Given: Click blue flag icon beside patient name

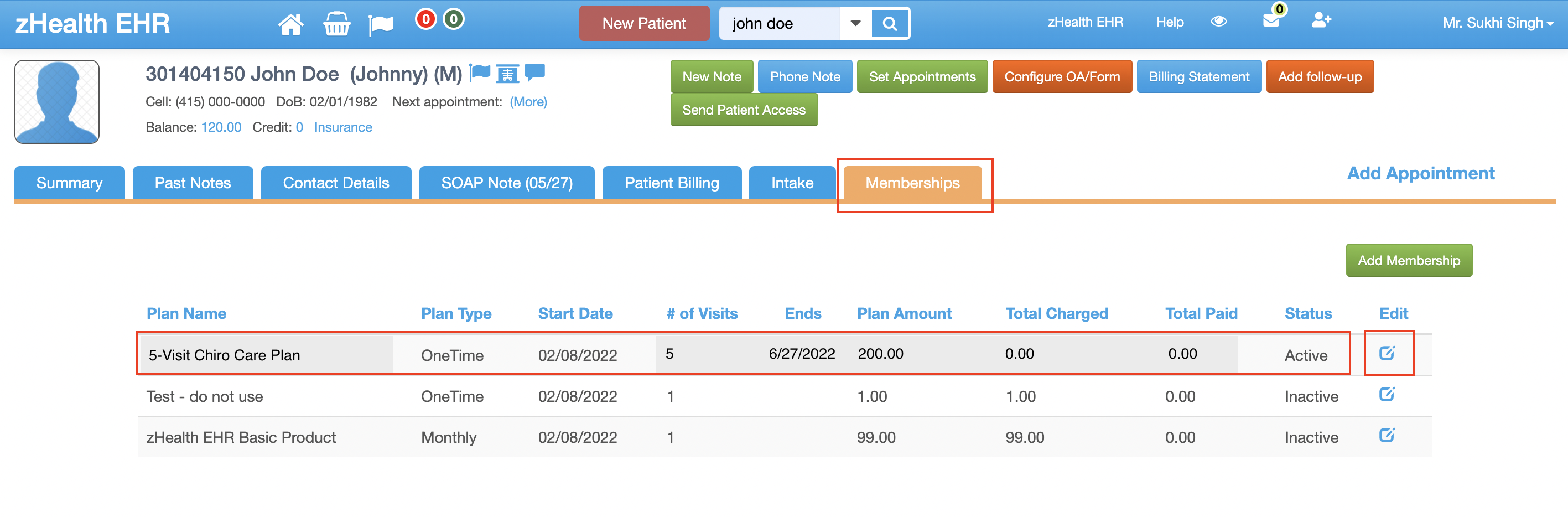Looking at the screenshot, I should click(x=480, y=73).
